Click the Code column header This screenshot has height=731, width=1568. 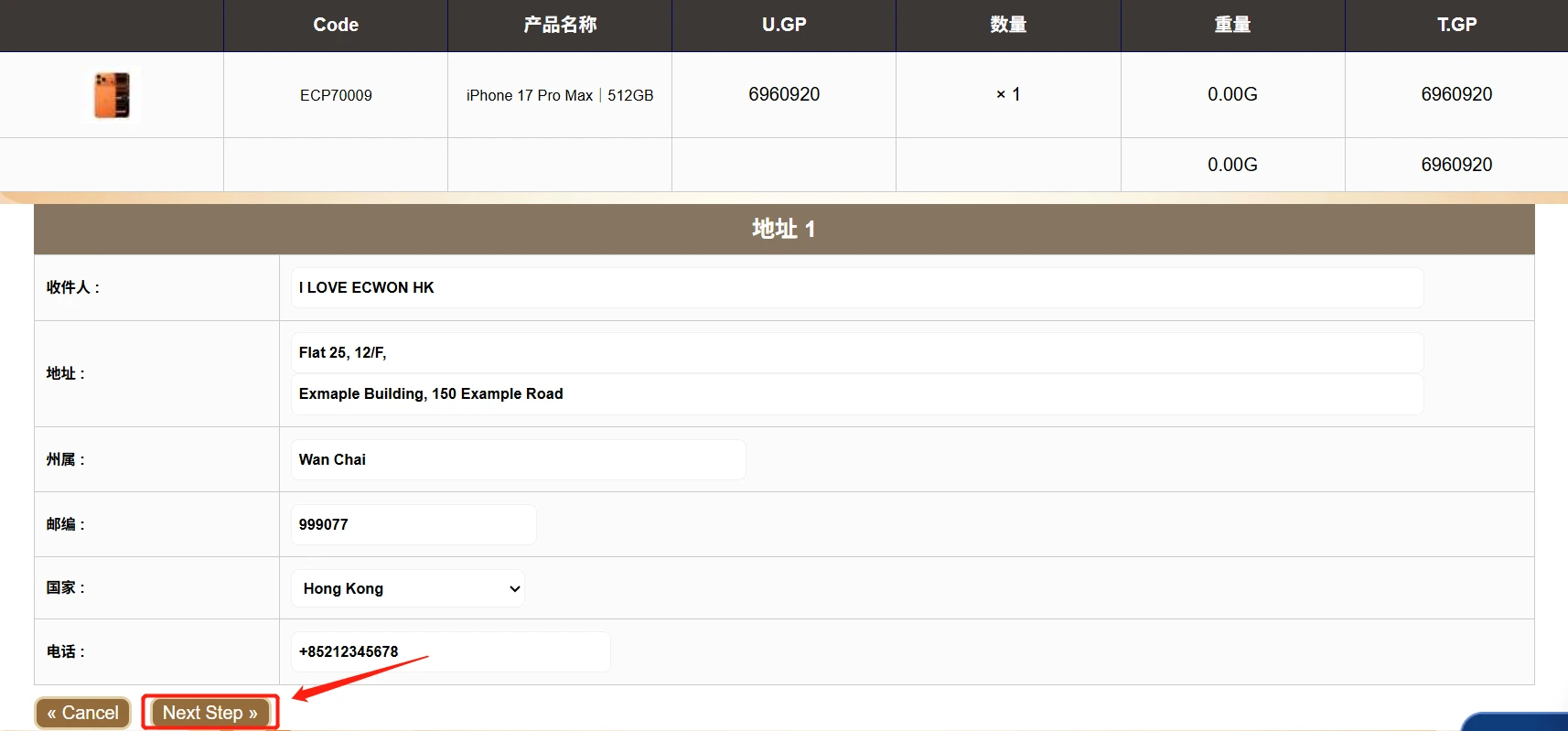(336, 25)
